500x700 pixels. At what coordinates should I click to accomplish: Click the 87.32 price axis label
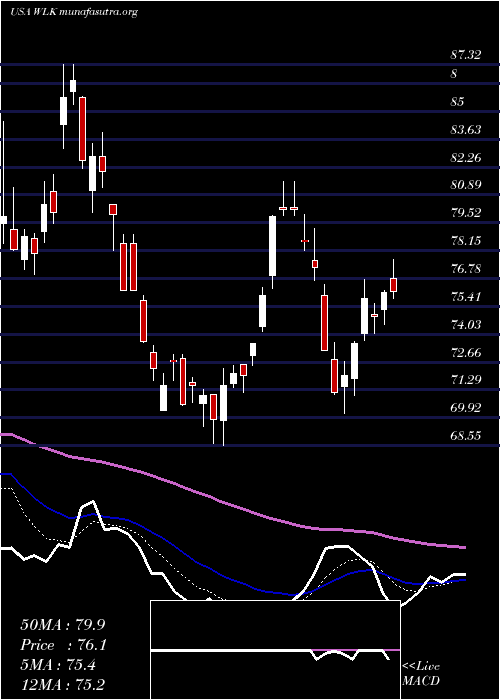coord(466,55)
